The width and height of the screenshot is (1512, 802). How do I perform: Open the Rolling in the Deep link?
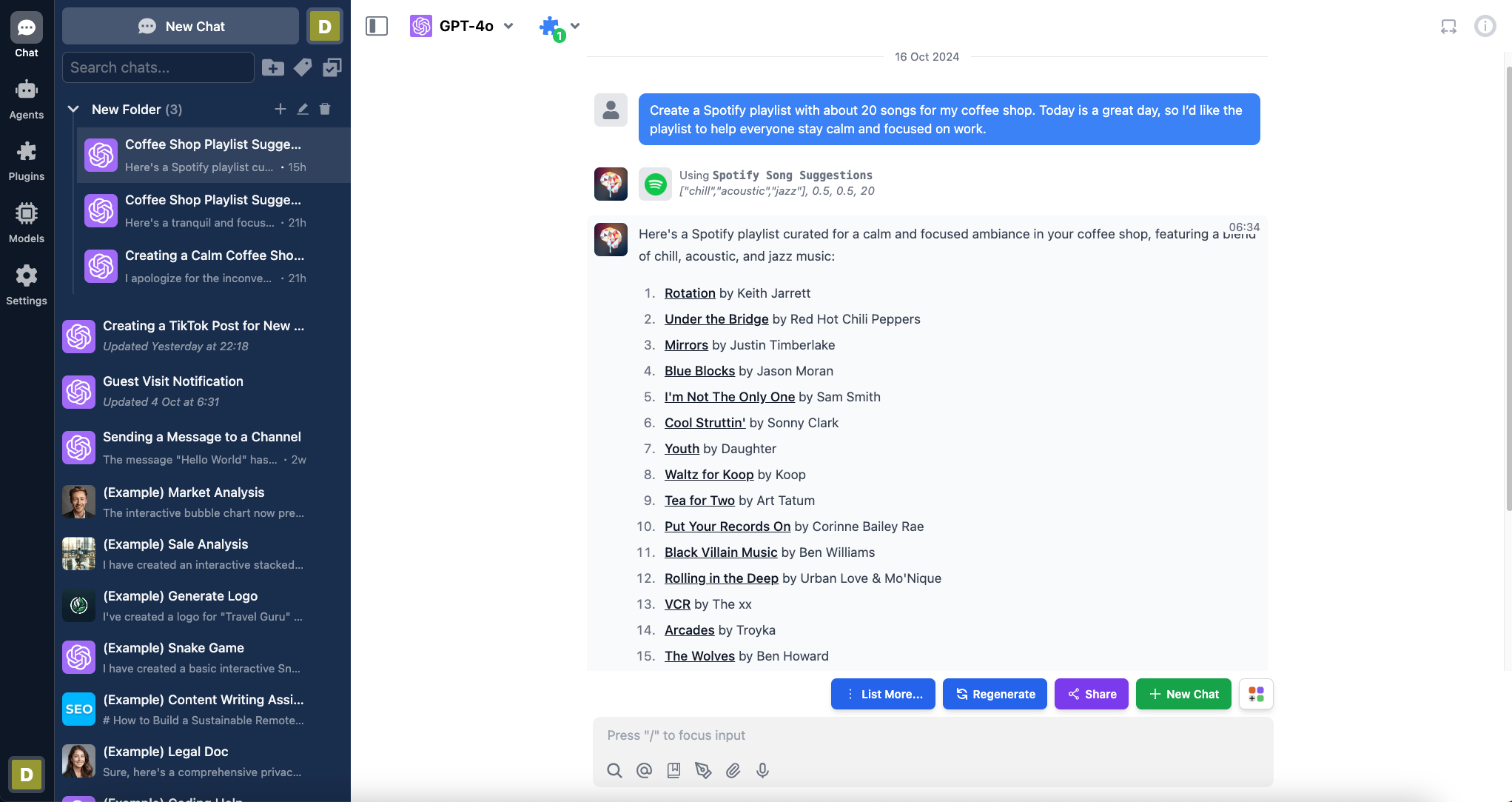[x=722, y=578]
